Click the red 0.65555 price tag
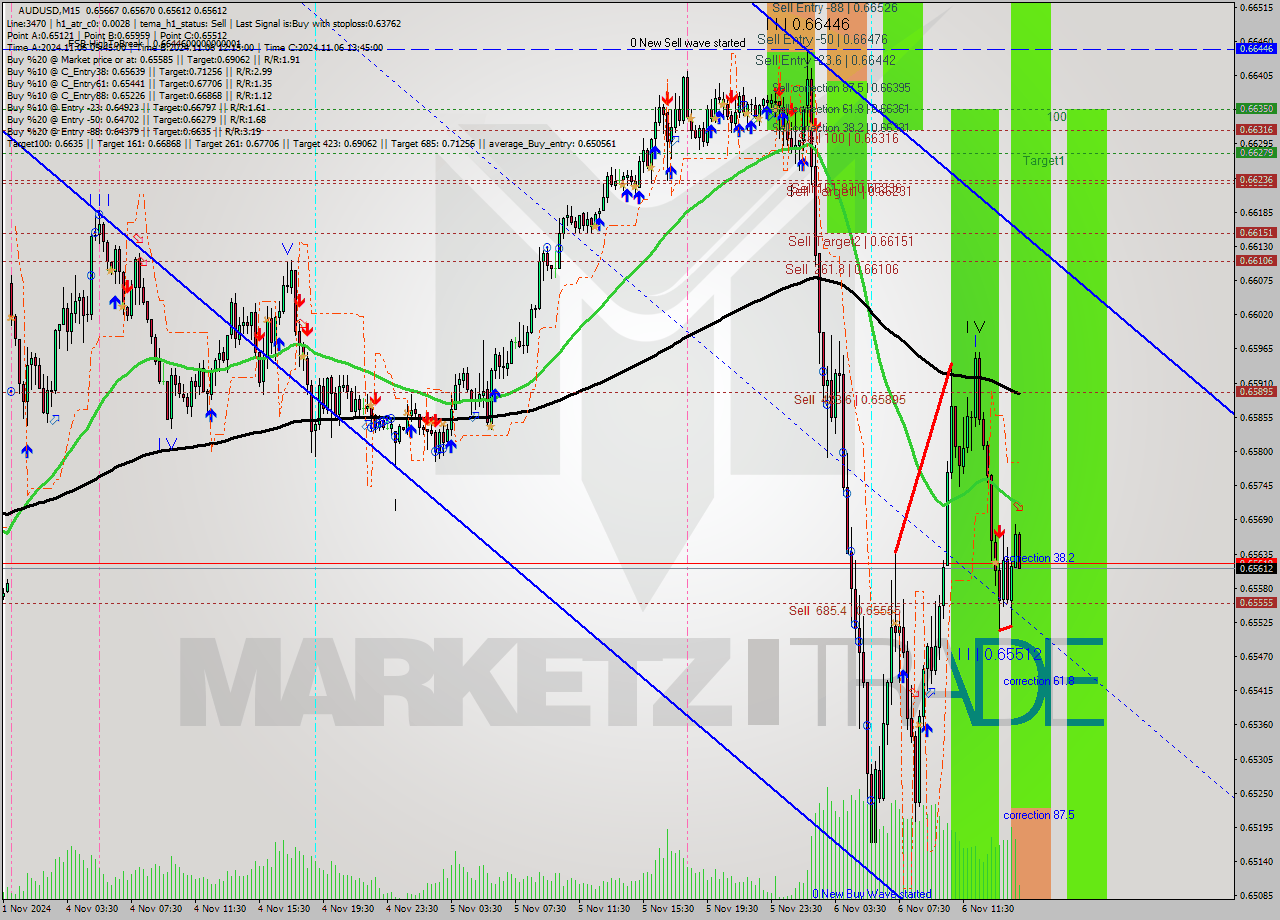 (x=1255, y=602)
